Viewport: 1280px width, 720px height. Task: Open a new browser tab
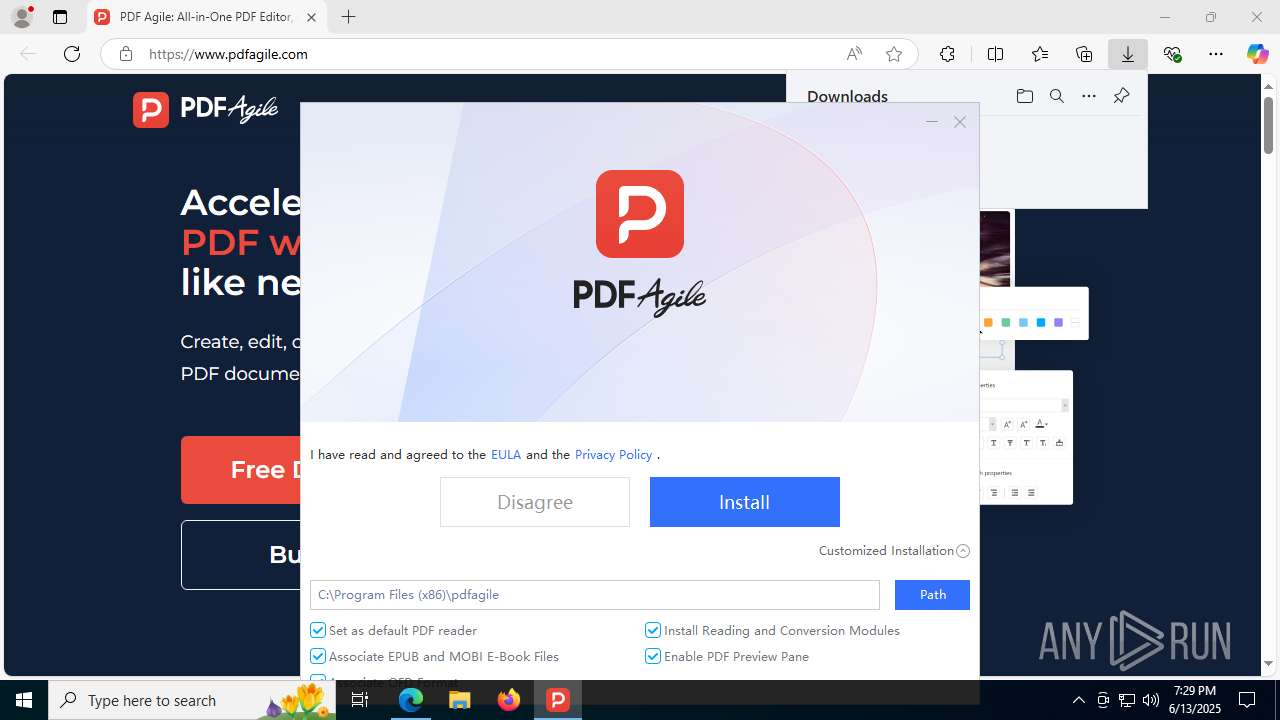click(x=348, y=17)
